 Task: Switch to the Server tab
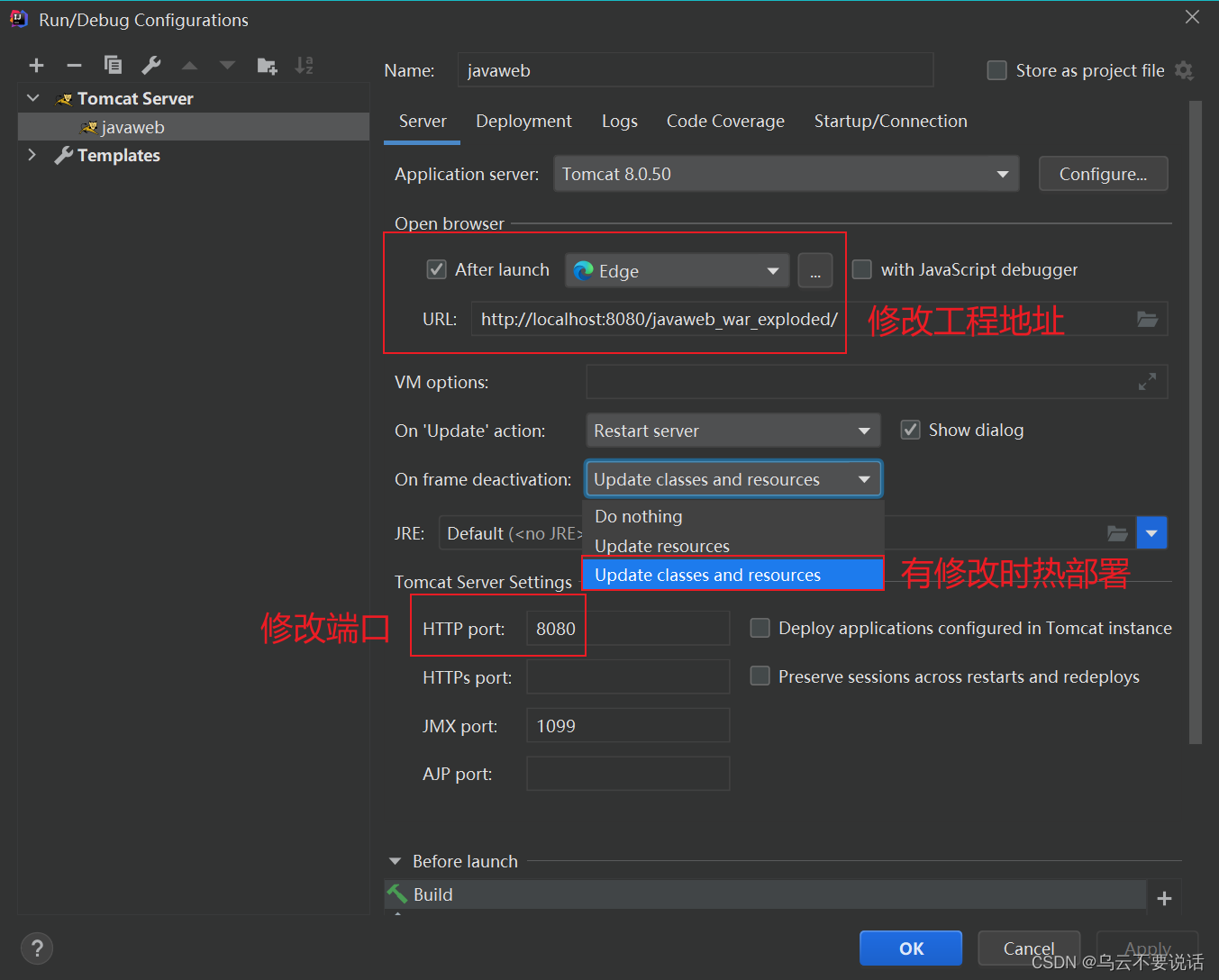[x=423, y=122]
